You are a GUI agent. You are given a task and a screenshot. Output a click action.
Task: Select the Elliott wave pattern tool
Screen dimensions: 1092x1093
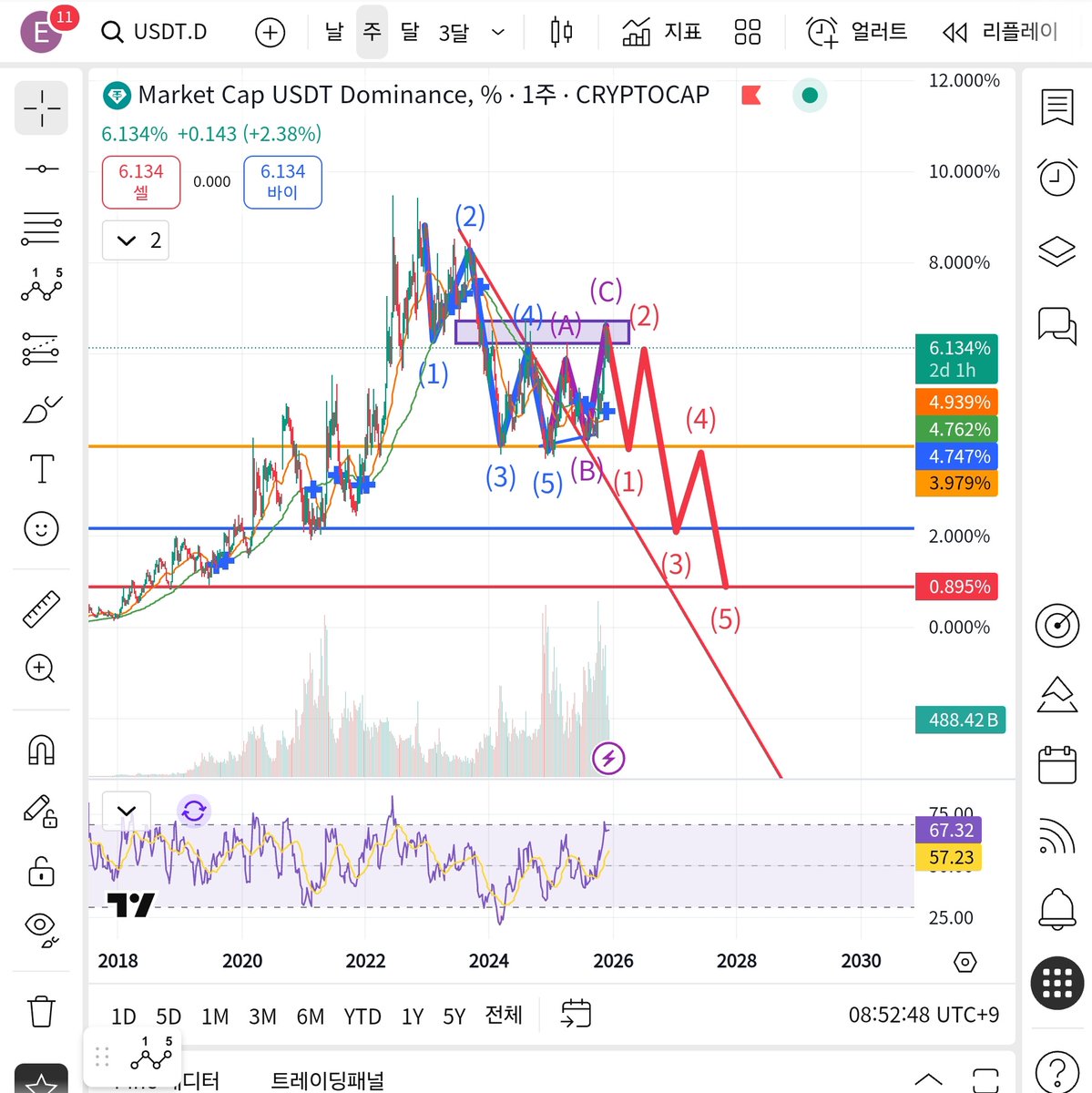[x=42, y=287]
